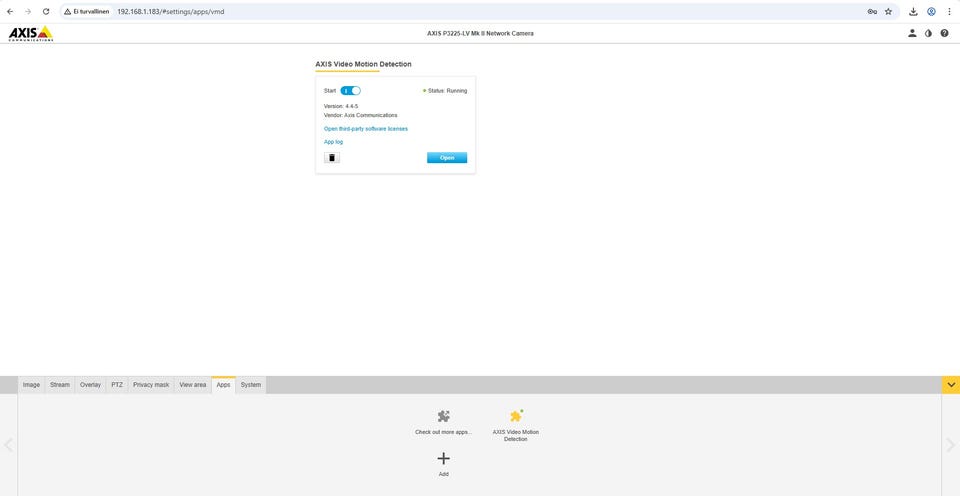Click the Check out more apps puzzle icon
The width and height of the screenshot is (960, 496).
click(444, 416)
